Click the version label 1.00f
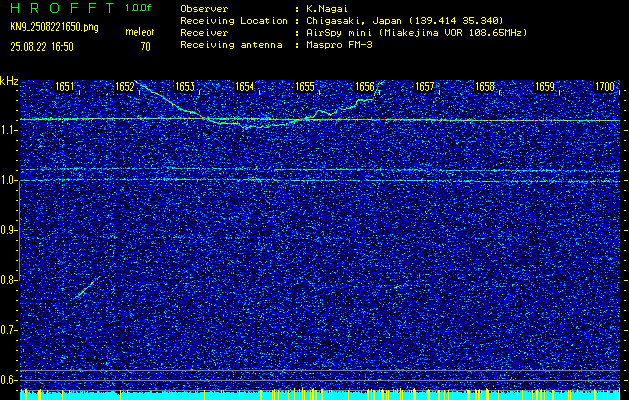The width and height of the screenshot is (629, 400). [x=138, y=8]
